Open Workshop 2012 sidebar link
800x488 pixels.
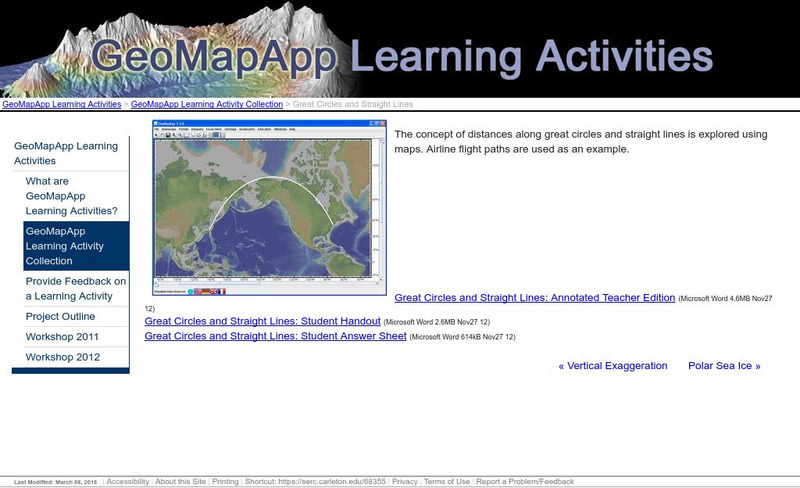63,357
